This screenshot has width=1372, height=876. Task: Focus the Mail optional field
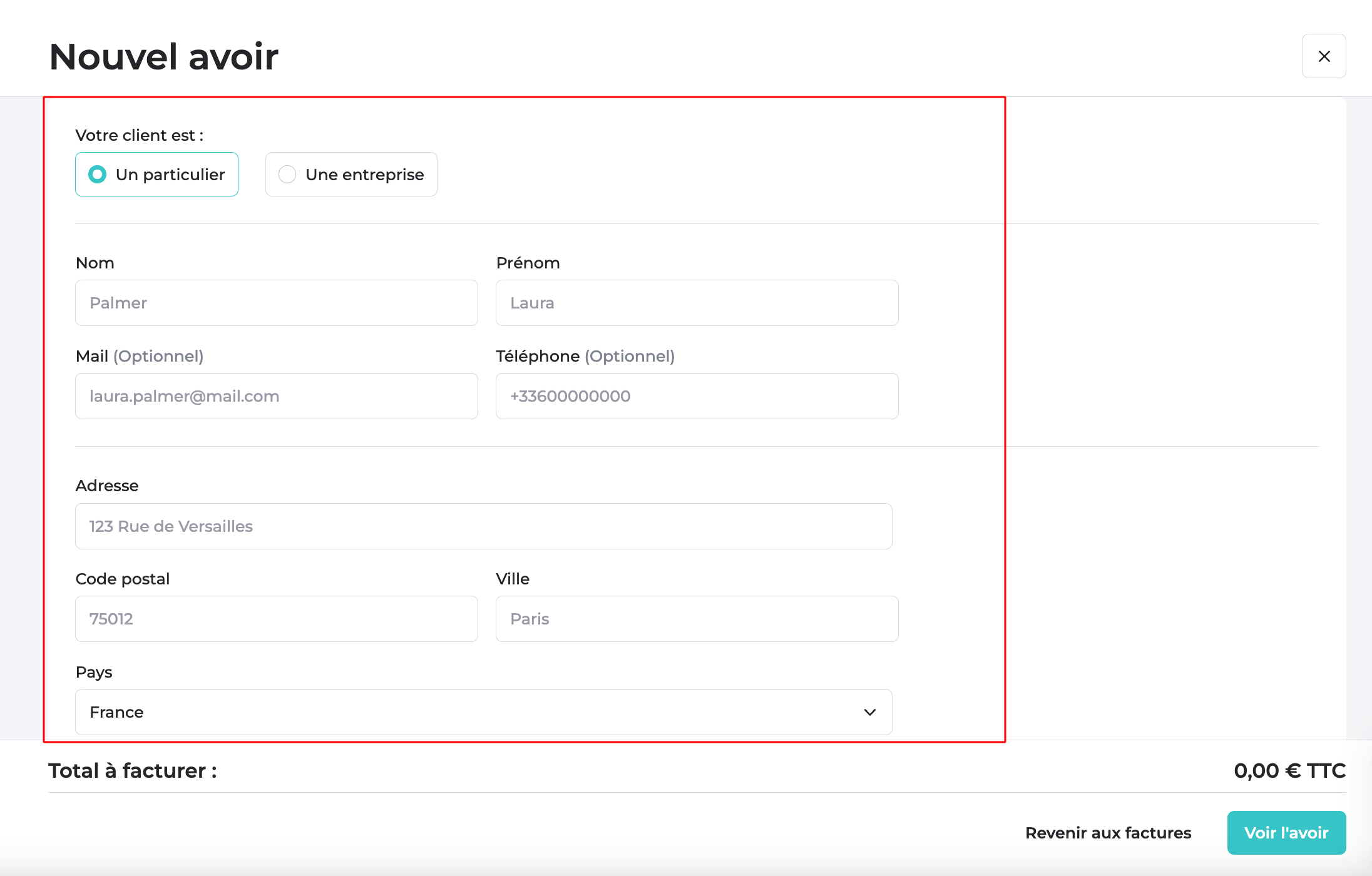[277, 396]
